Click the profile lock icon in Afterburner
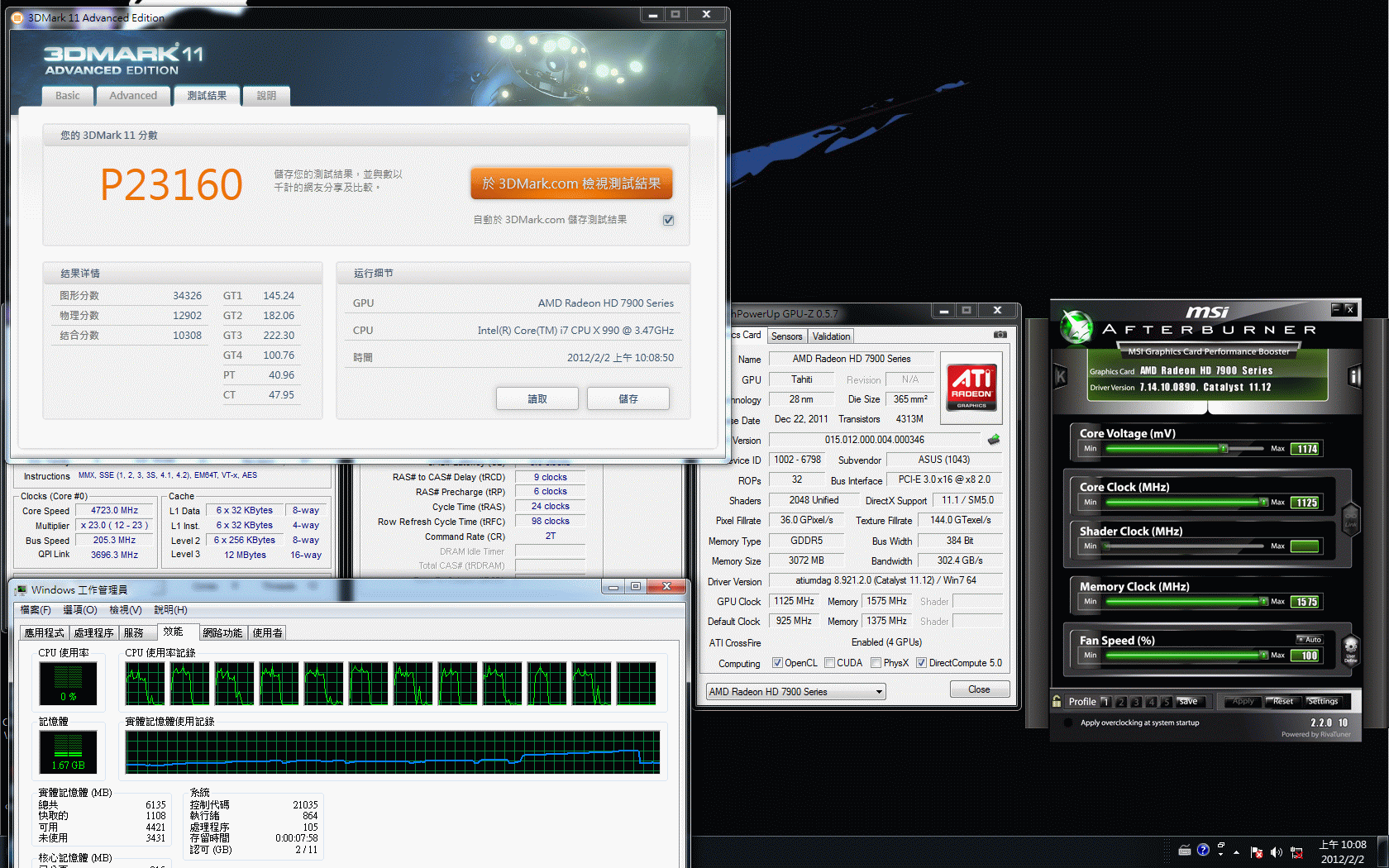 coord(1057,701)
